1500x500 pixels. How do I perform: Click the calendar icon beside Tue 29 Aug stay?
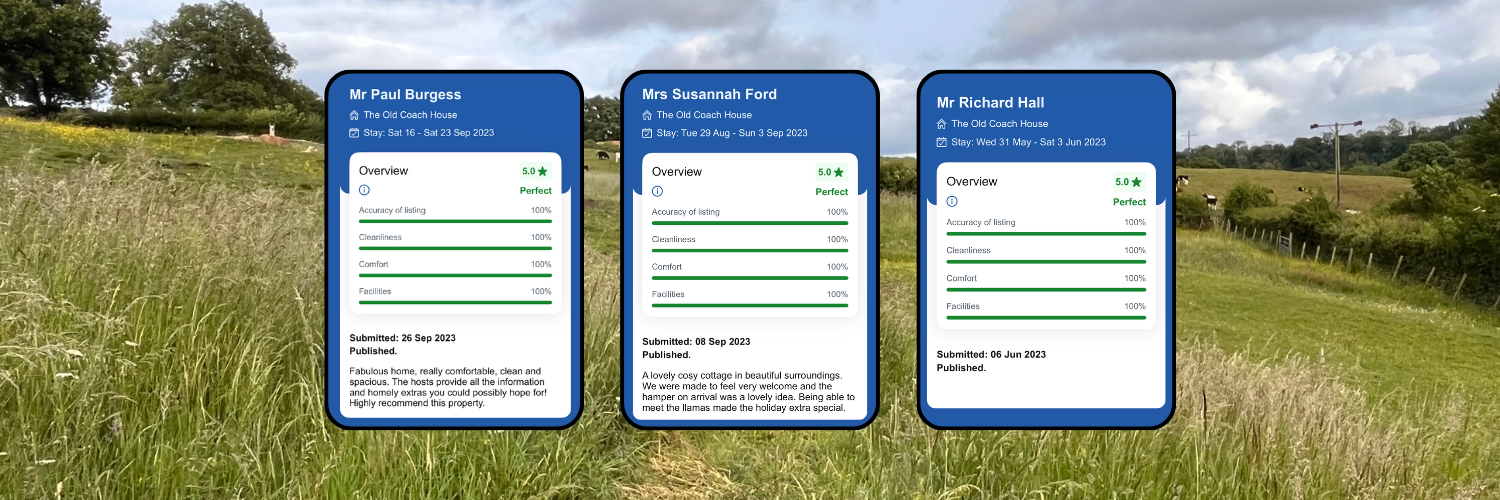click(x=647, y=133)
